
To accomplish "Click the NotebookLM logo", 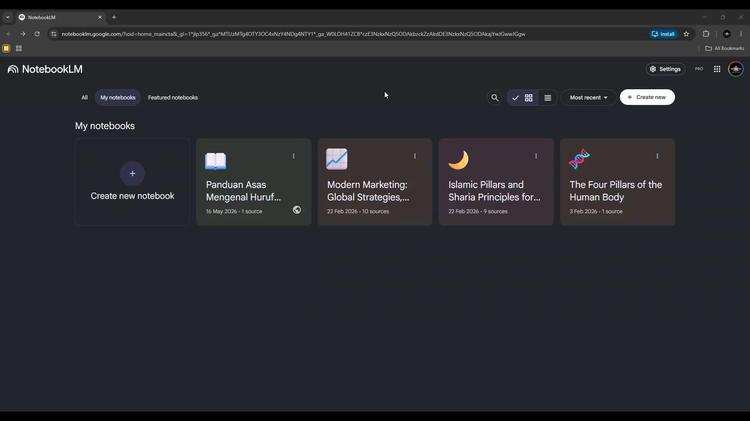I will click(x=45, y=69).
